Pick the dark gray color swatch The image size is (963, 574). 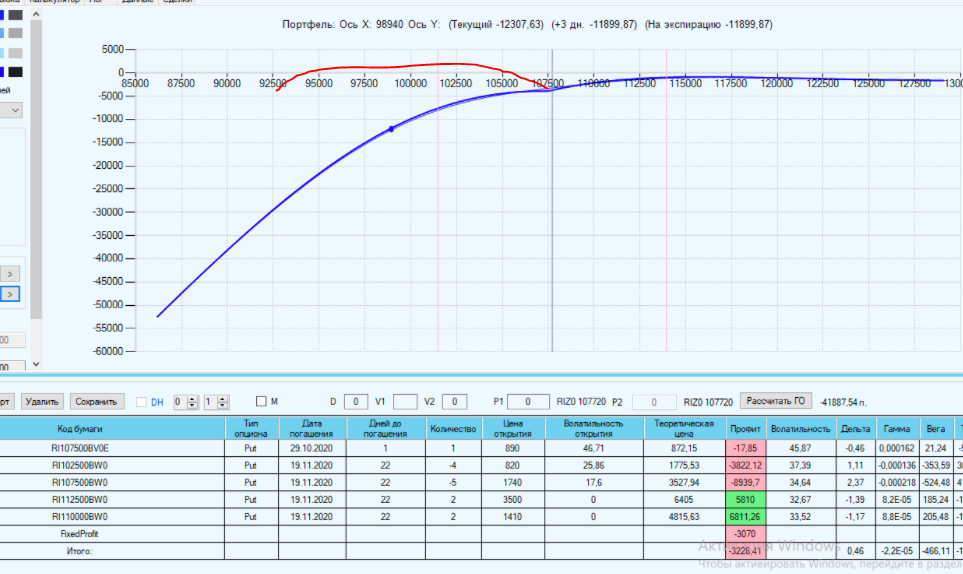tap(16, 15)
